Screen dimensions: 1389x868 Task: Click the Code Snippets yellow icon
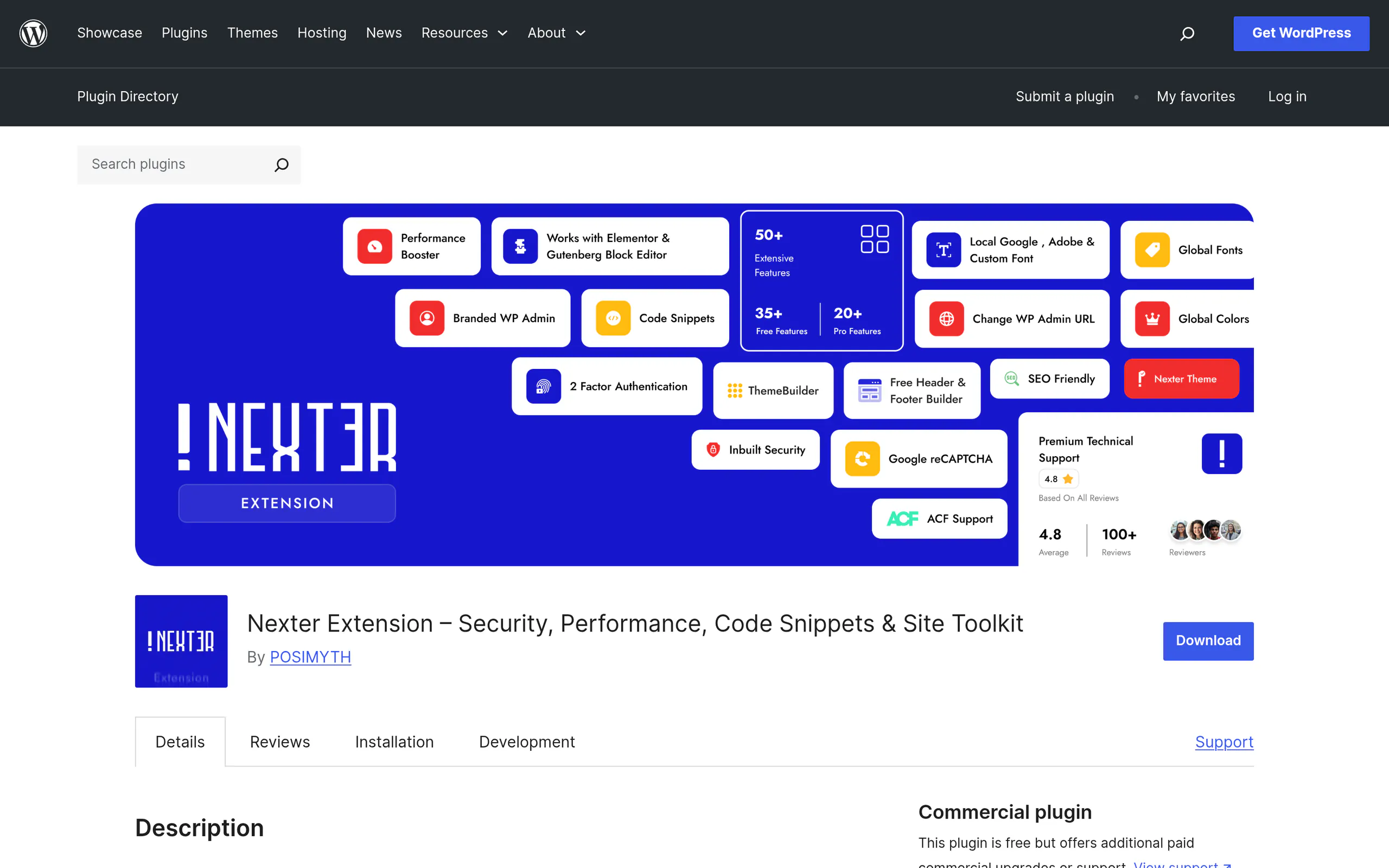613,318
